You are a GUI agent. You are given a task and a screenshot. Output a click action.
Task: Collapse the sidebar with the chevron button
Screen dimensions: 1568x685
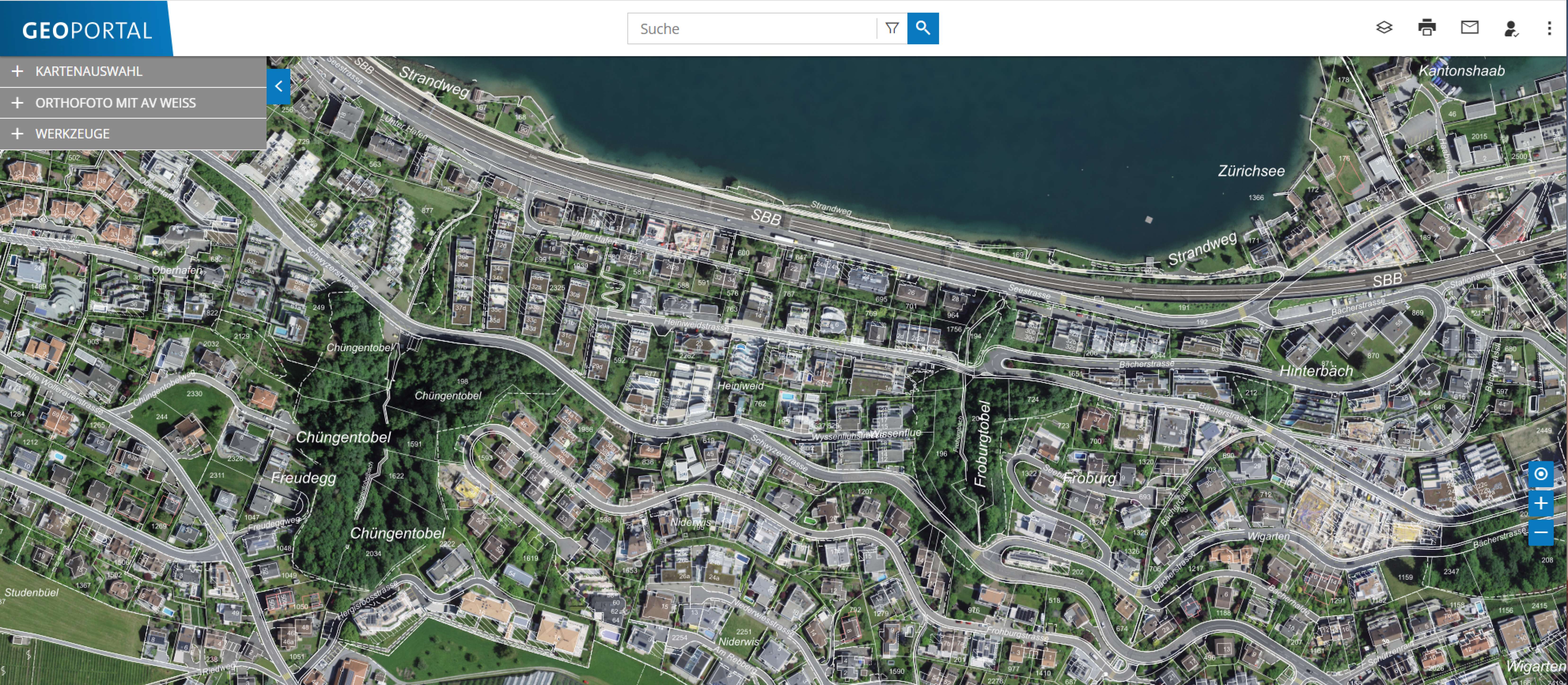click(x=278, y=86)
